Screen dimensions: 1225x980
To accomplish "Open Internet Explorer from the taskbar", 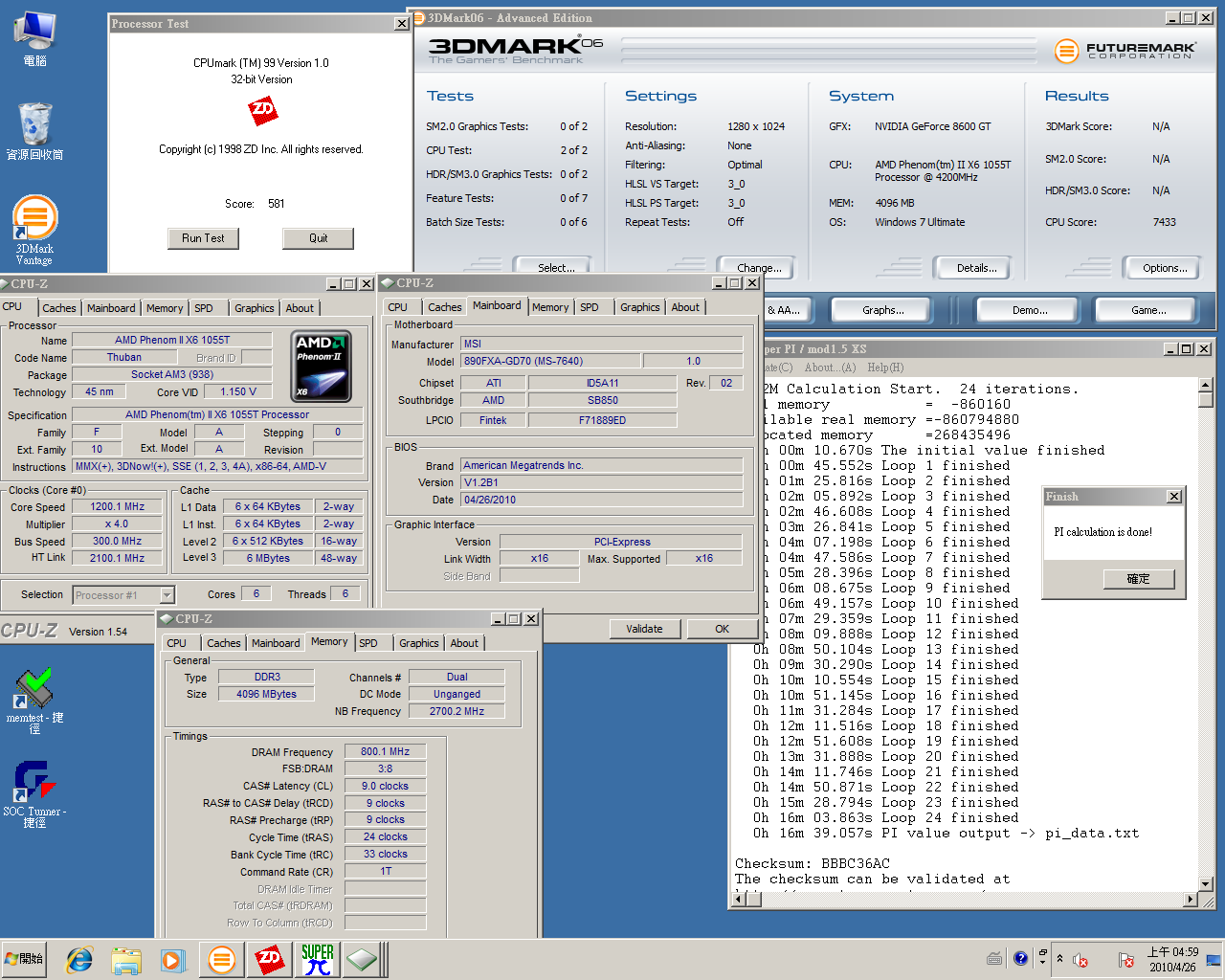I will (x=79, y=959).
